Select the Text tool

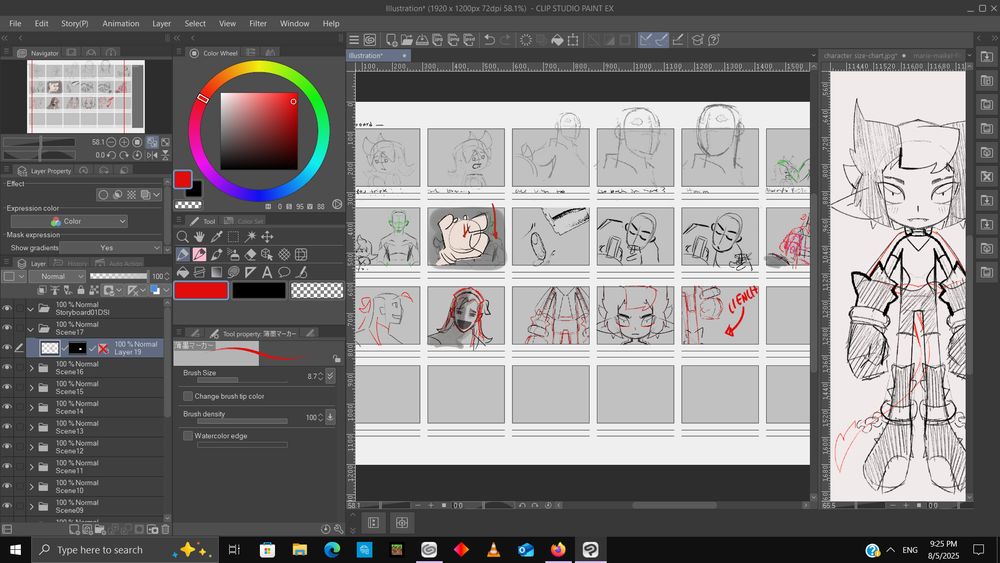(x=267, y=272)
